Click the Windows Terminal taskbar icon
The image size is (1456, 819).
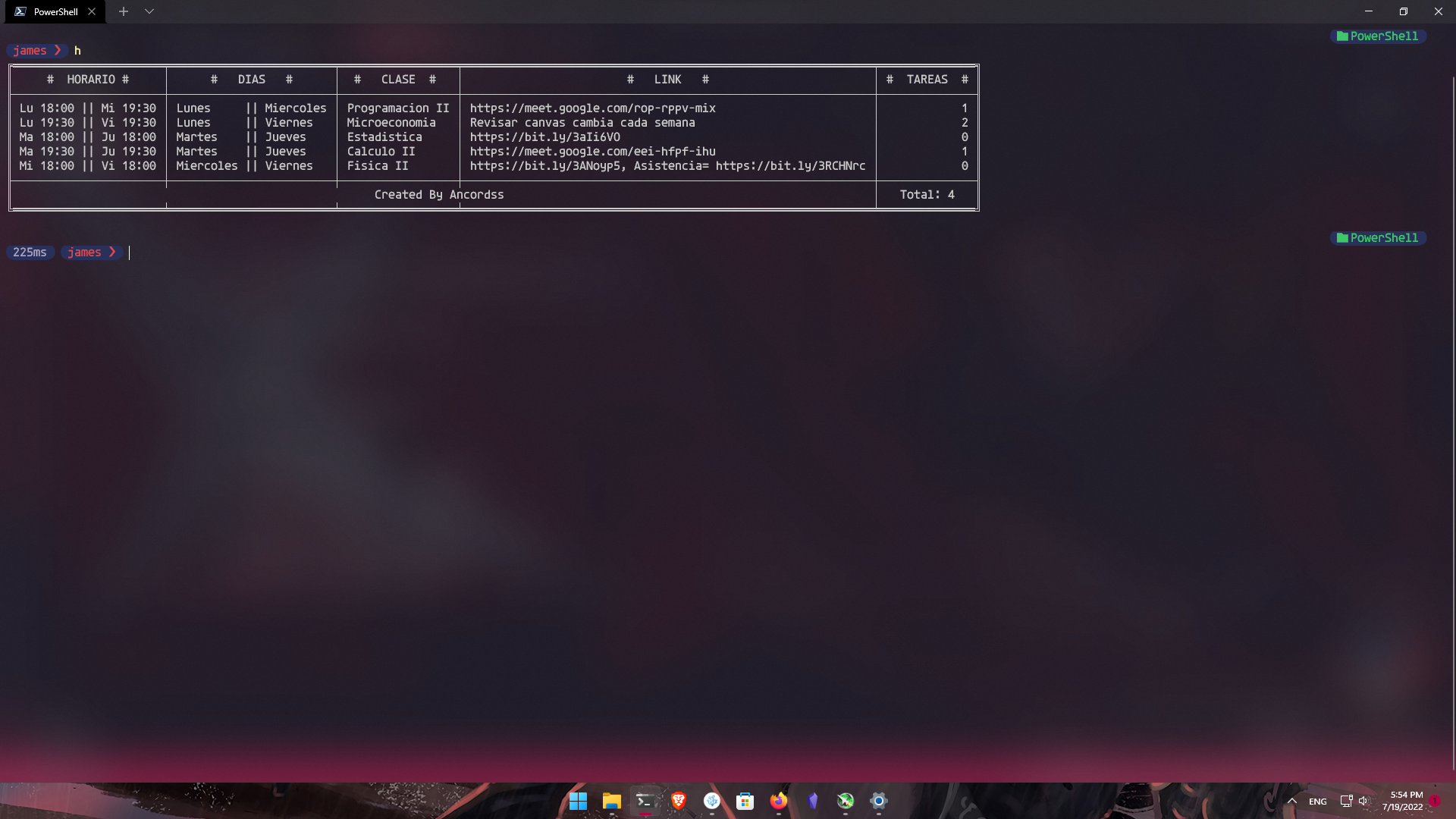[x=645, y=801]
